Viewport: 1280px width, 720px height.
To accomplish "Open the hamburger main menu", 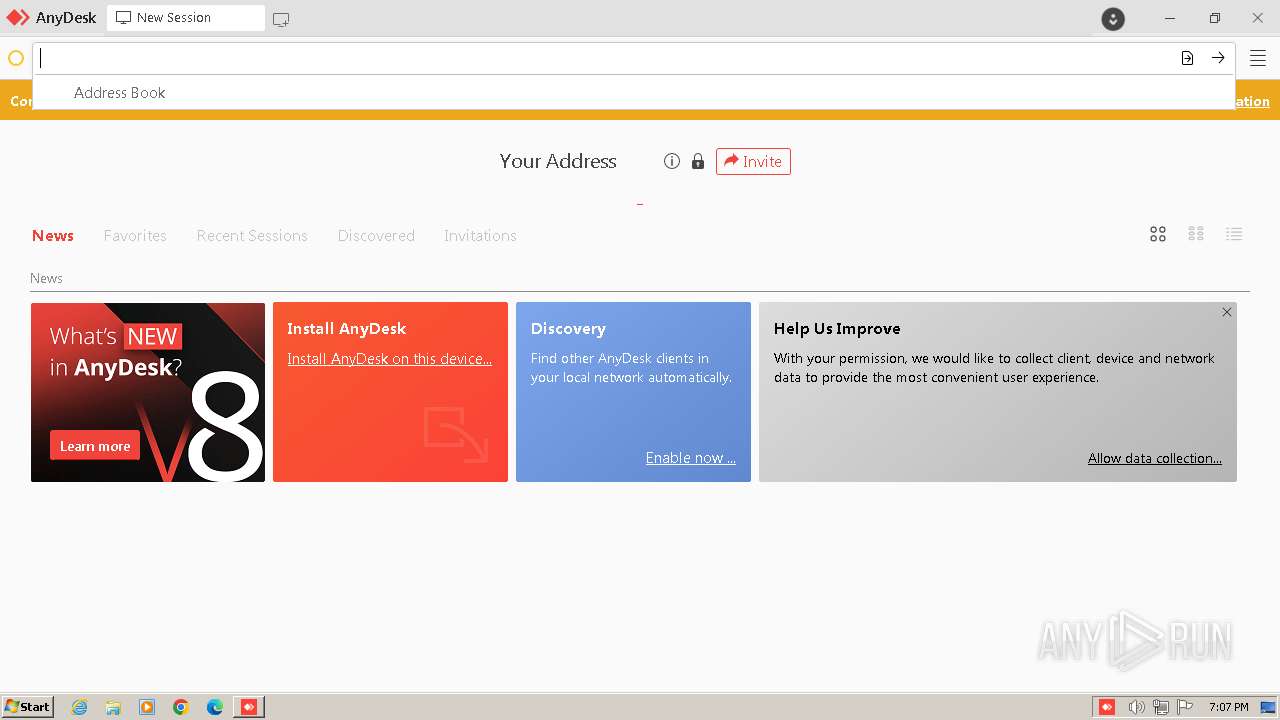I will 1258,58.
